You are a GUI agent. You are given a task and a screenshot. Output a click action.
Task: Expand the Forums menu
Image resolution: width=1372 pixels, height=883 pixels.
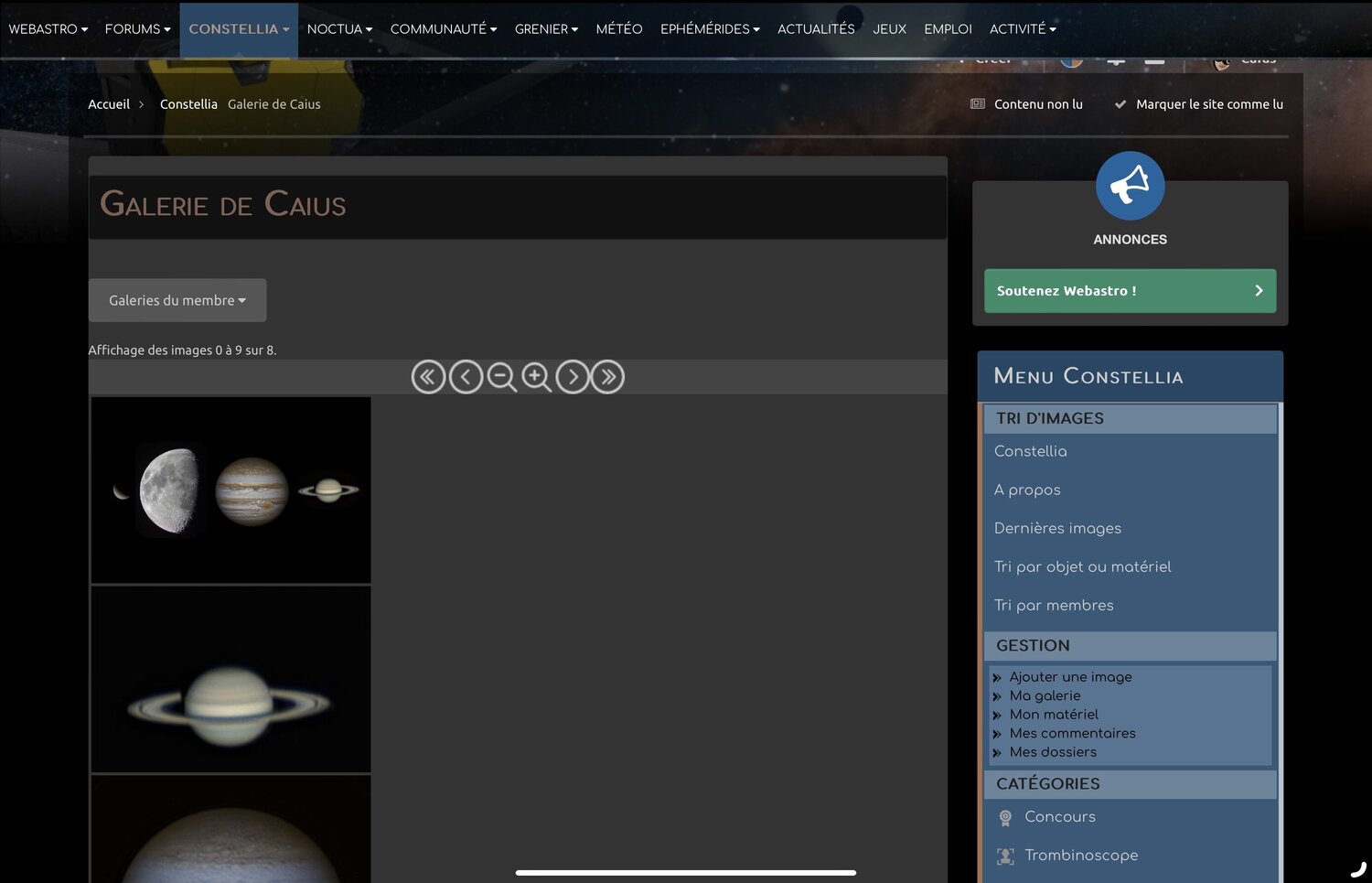coord(138,29)
